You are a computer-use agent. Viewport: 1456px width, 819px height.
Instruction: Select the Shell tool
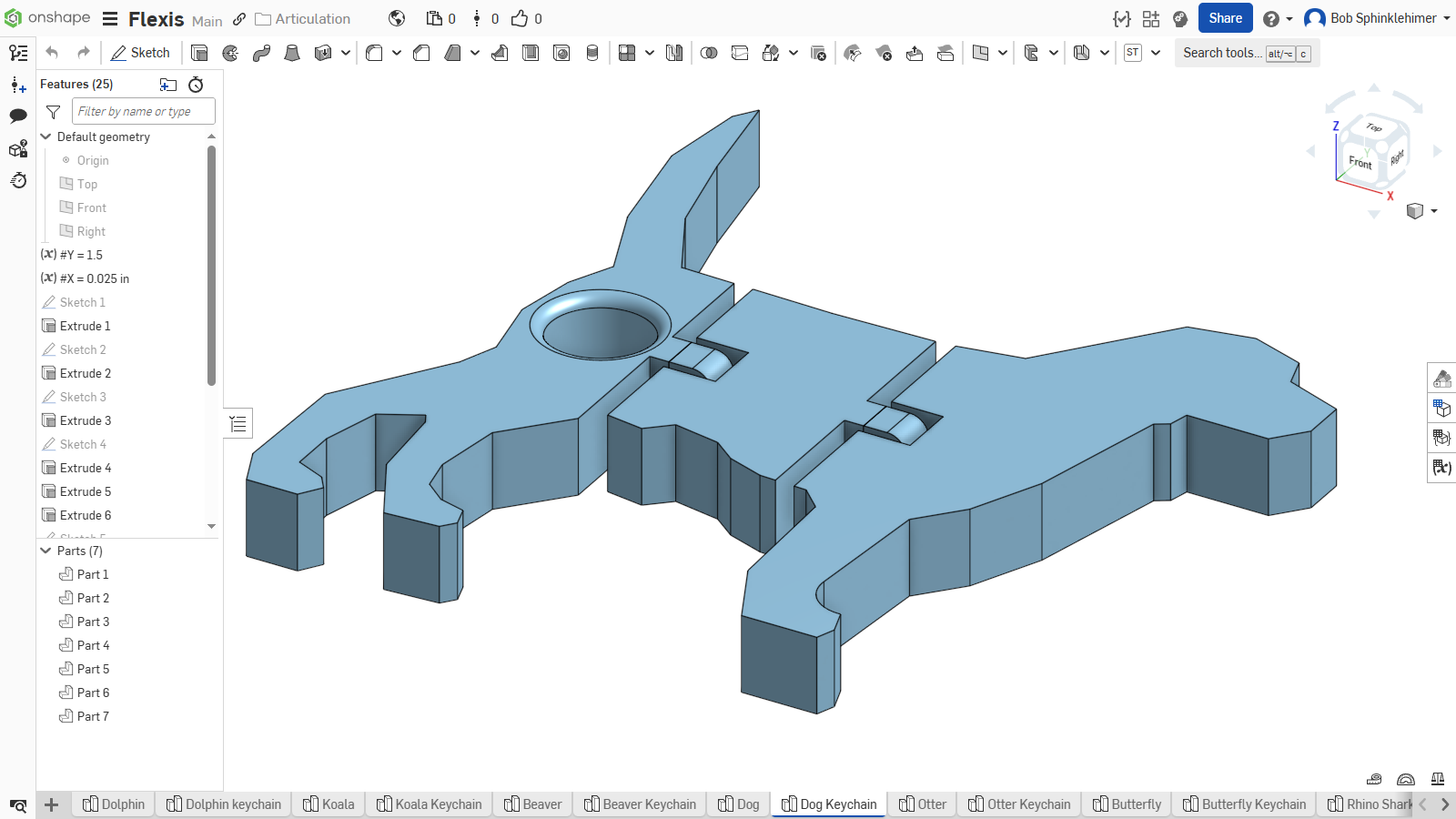531,53
